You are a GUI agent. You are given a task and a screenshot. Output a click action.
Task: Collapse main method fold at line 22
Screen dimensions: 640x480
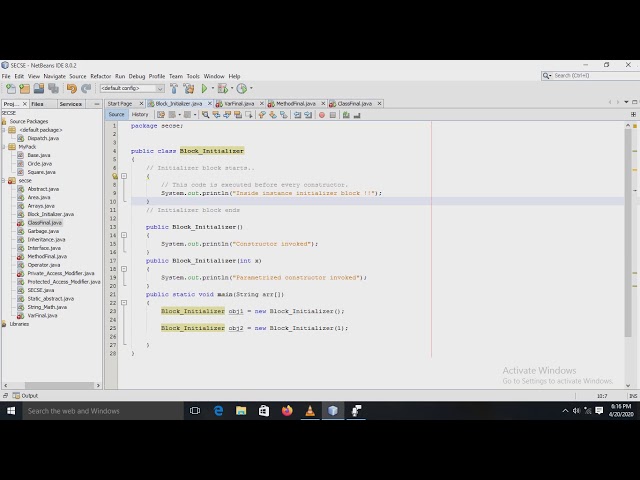pos(124,303)
